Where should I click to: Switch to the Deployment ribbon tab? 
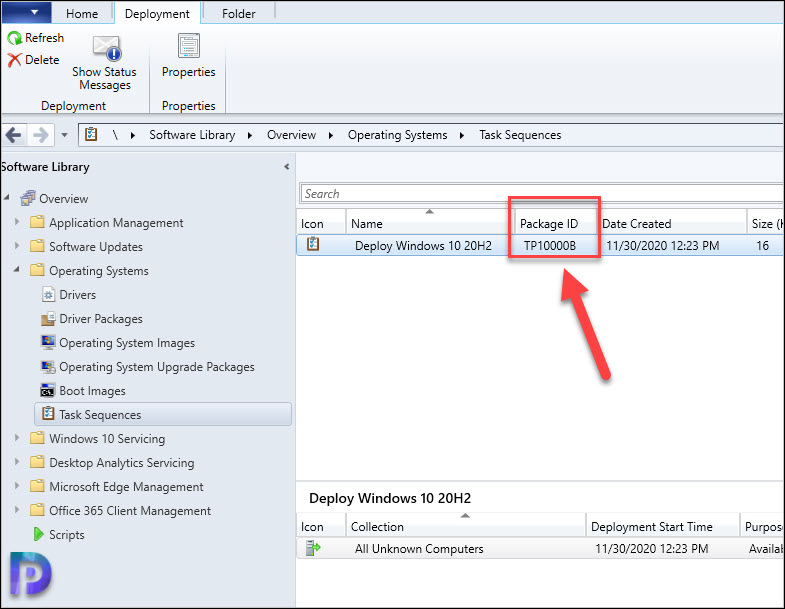(157, 14)
